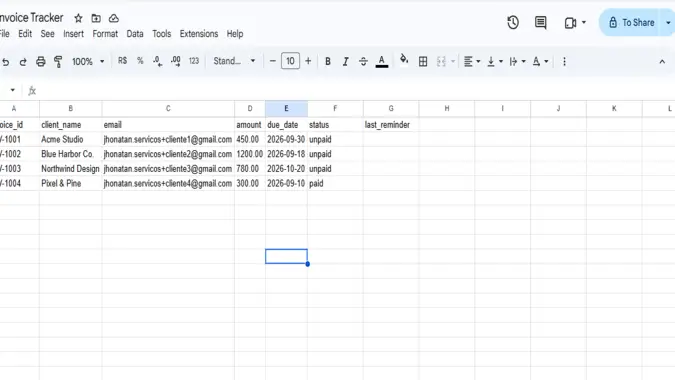Increase font size with plus button
This screenshot has height=380, width=675.
coord(308,61)
